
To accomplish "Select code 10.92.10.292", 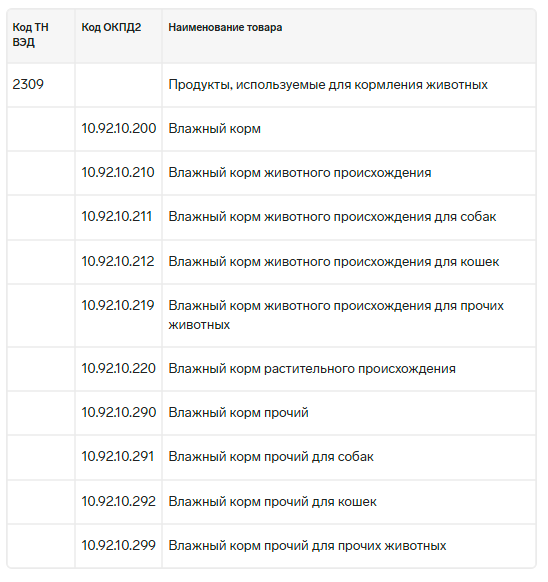I will pos(118,501).
